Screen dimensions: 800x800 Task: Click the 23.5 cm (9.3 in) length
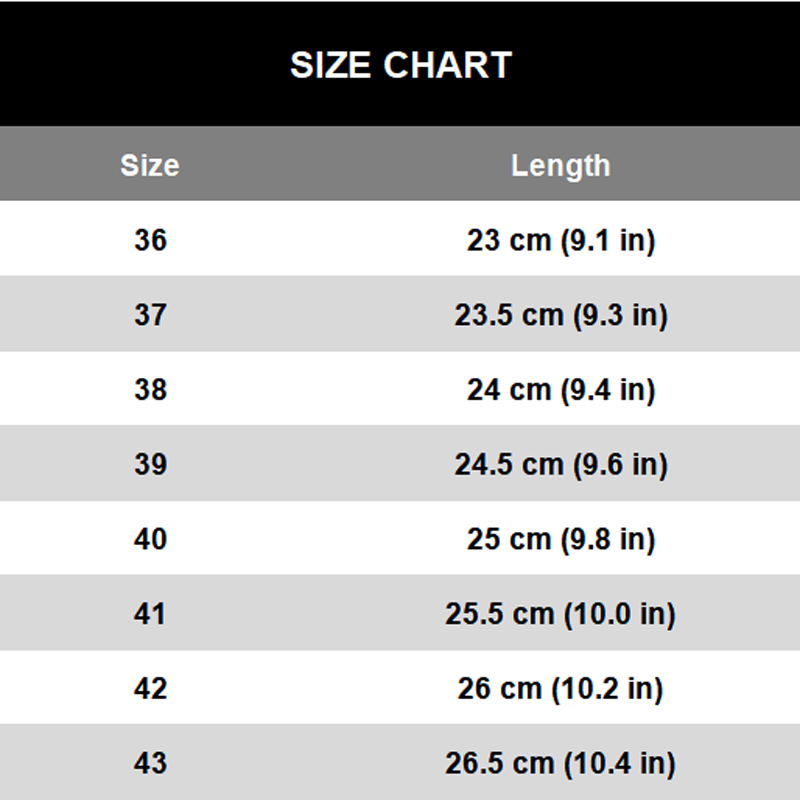[560, 315]
